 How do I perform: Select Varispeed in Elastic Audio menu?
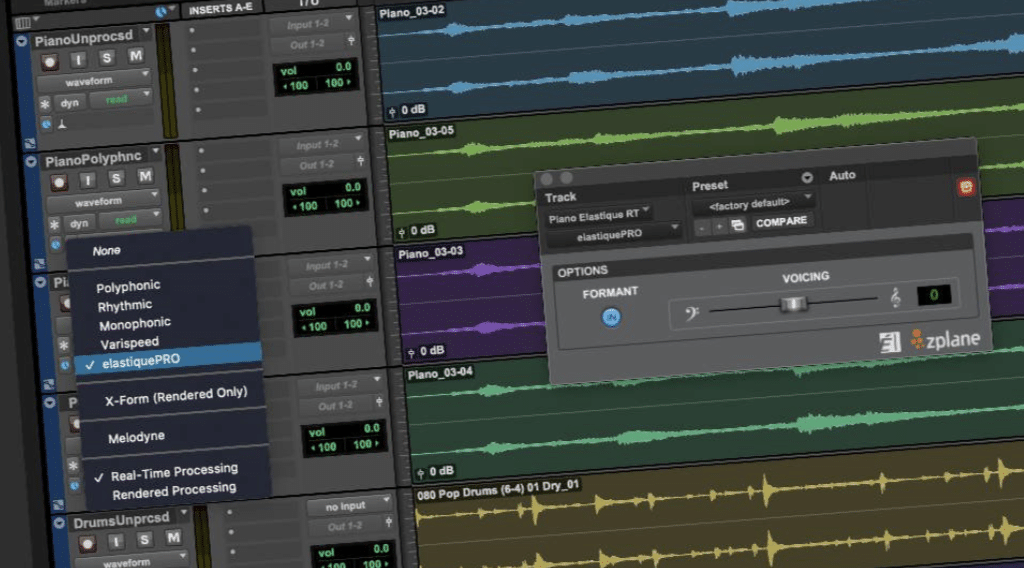click(x=129, y=342)
